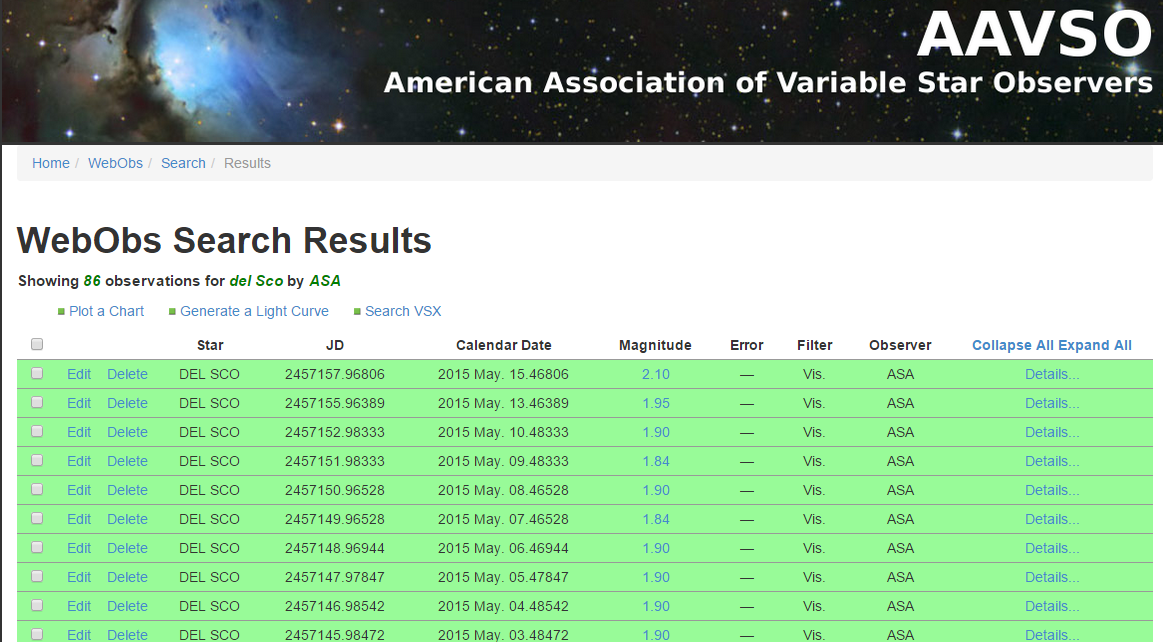Click the JD column header

(335, 345)
